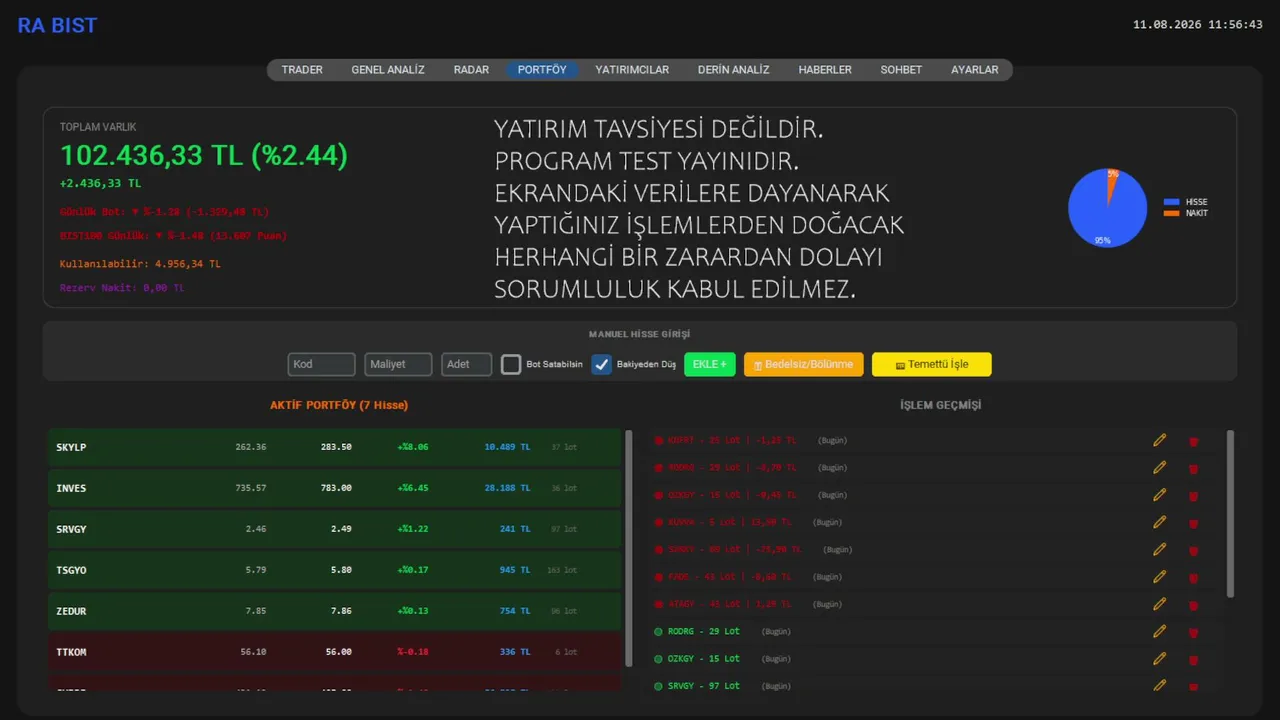
Task: Select the SRVGY portfolio row
Action: point(335,529)
